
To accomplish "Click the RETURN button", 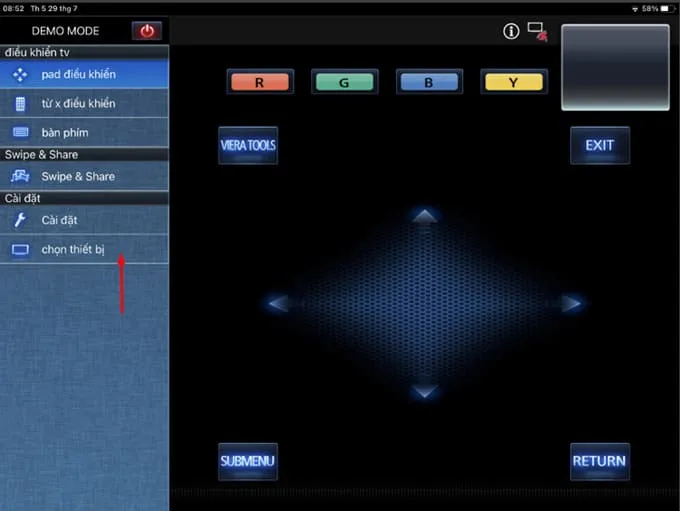I will pyautogui.click(x=600, y=461).
